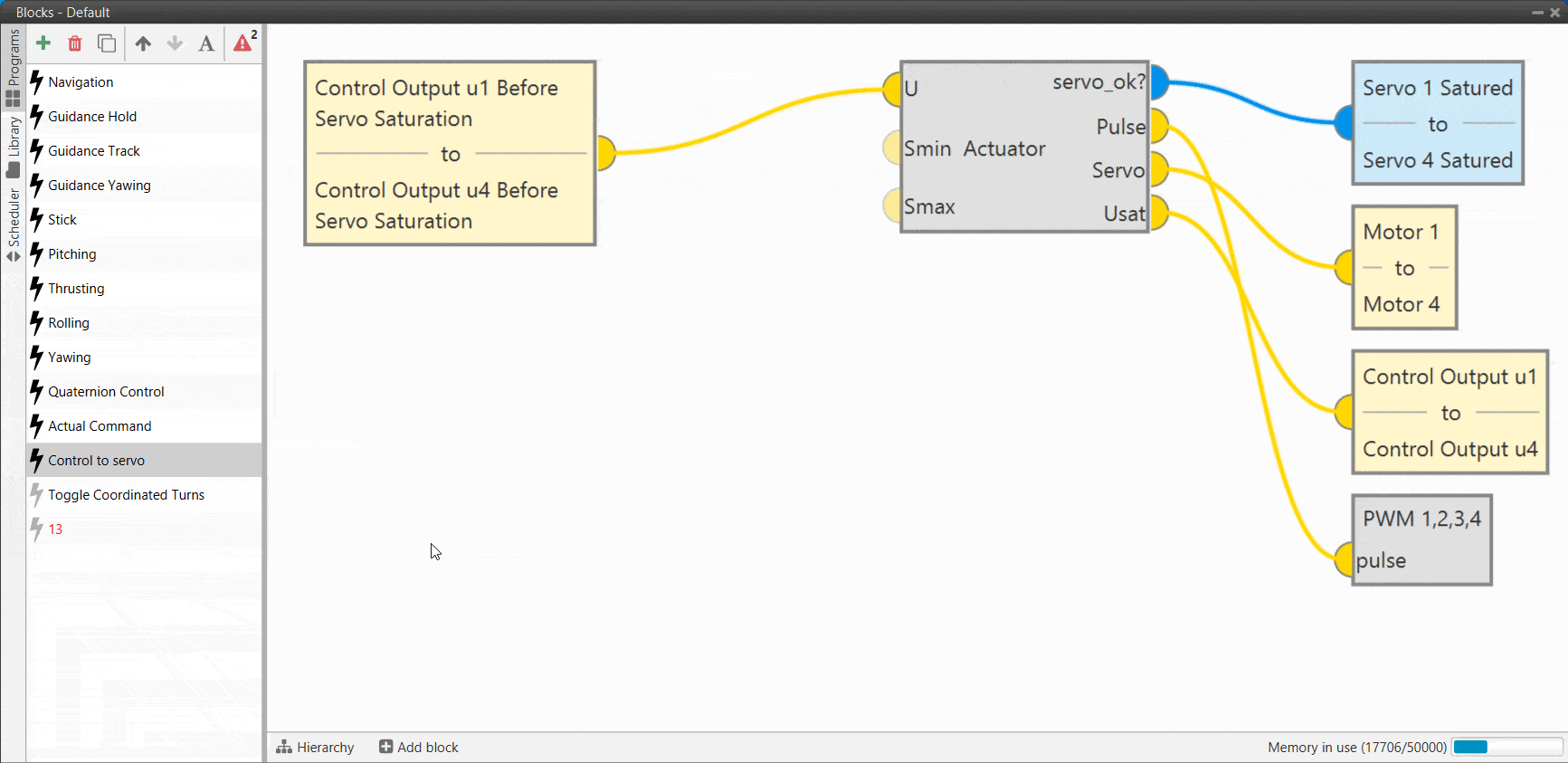Click the Memory in use progress bar

pos(1506,747)
